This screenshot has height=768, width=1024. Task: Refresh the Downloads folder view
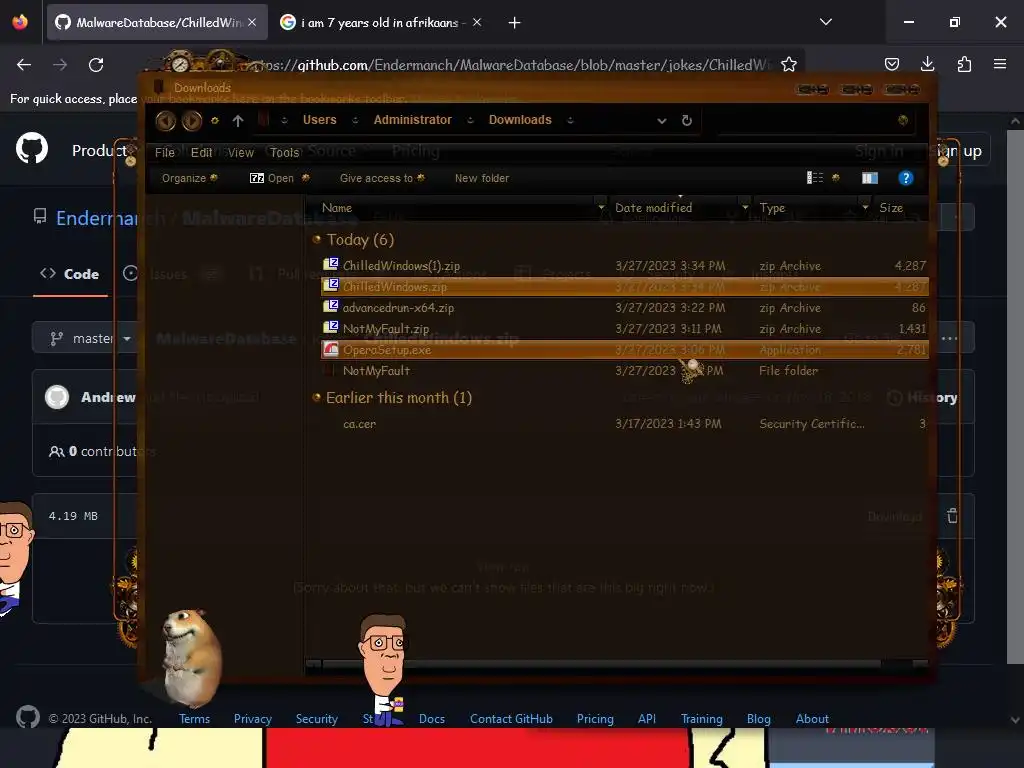coord(686,120)
